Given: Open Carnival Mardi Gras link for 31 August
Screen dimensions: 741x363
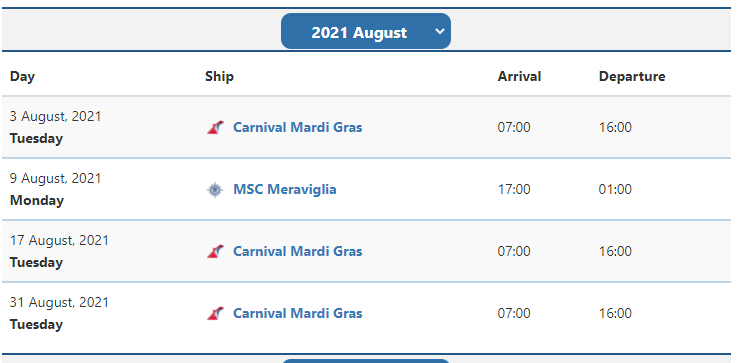Looking at the screenshot, I should (298, 313).
